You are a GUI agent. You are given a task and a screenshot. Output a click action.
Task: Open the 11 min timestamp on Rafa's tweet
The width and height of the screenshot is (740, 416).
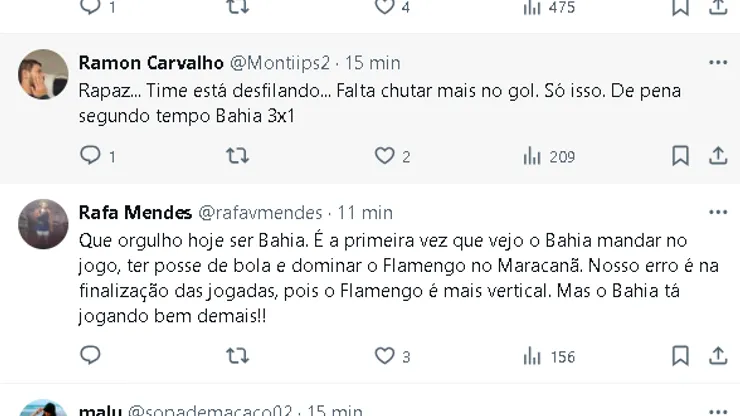pyautogui.click(x=365, y=212)
